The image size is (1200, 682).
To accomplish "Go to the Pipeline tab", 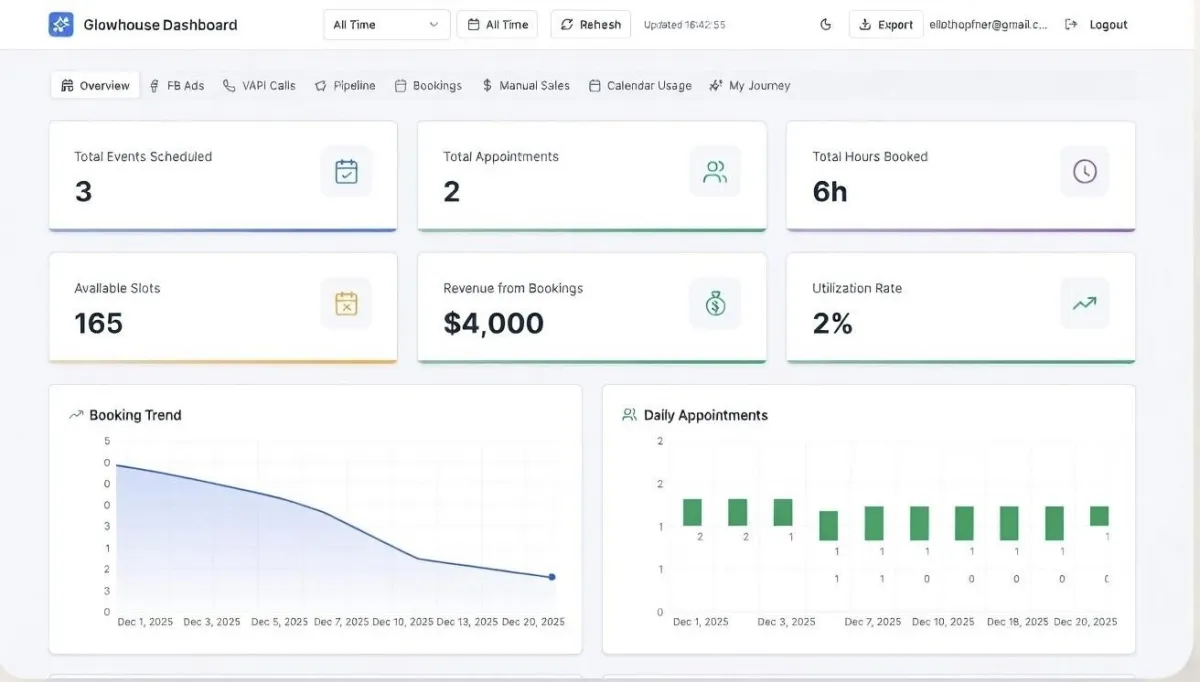I will pos(345,86).
